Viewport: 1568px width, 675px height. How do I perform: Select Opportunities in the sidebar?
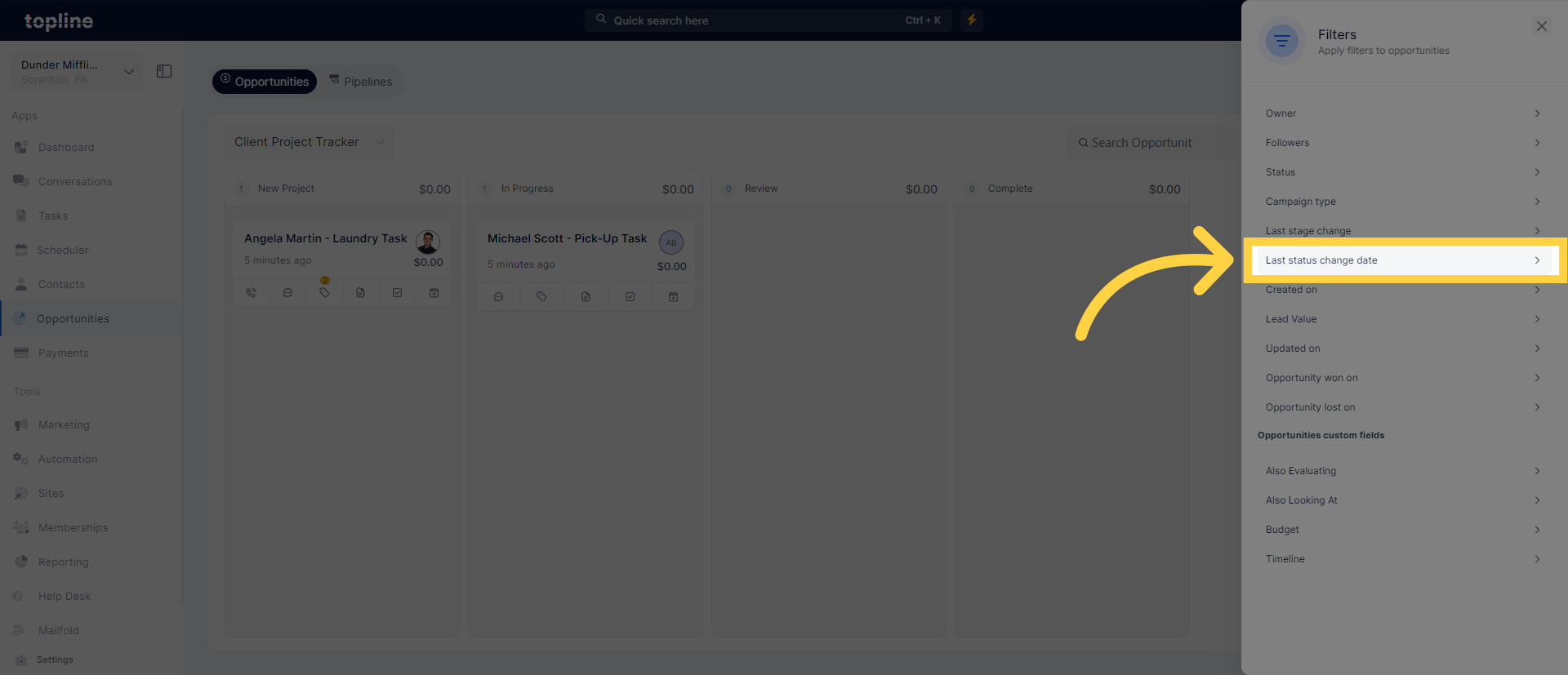click(90, 319)
